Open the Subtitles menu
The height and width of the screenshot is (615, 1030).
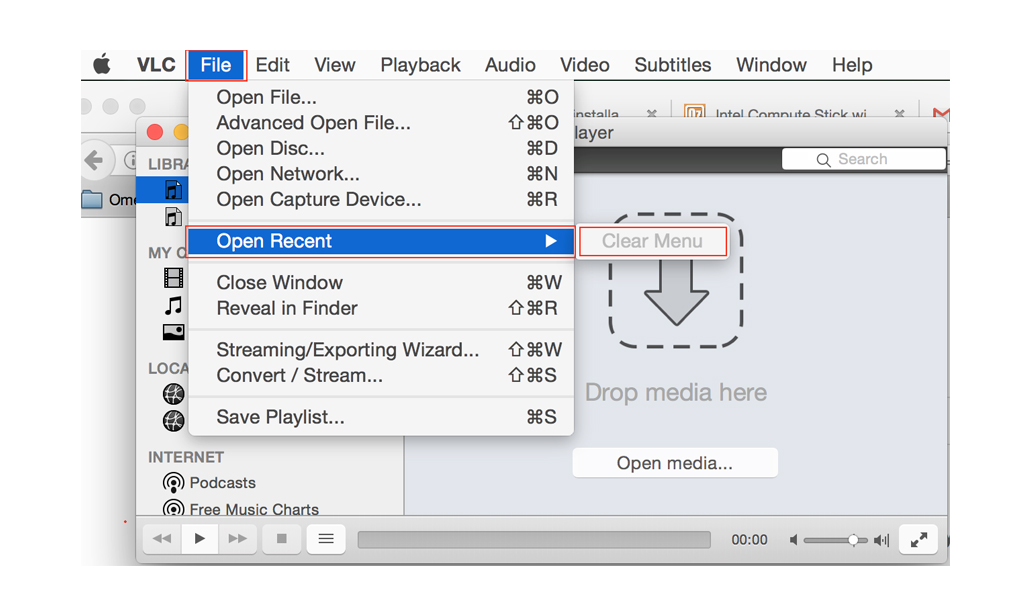click(672, 65)
